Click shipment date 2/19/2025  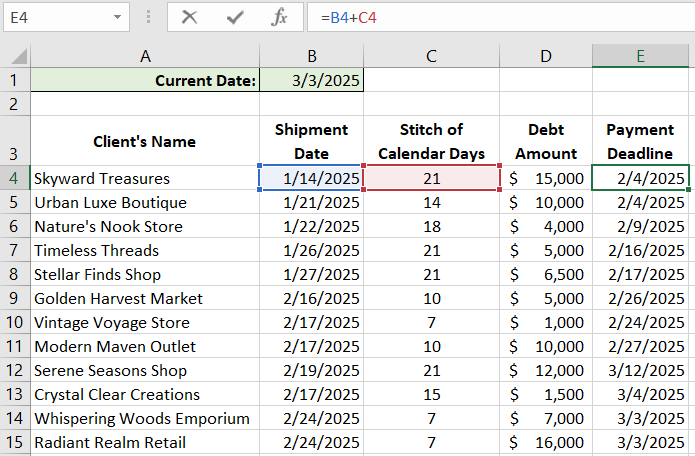(312, 370)
